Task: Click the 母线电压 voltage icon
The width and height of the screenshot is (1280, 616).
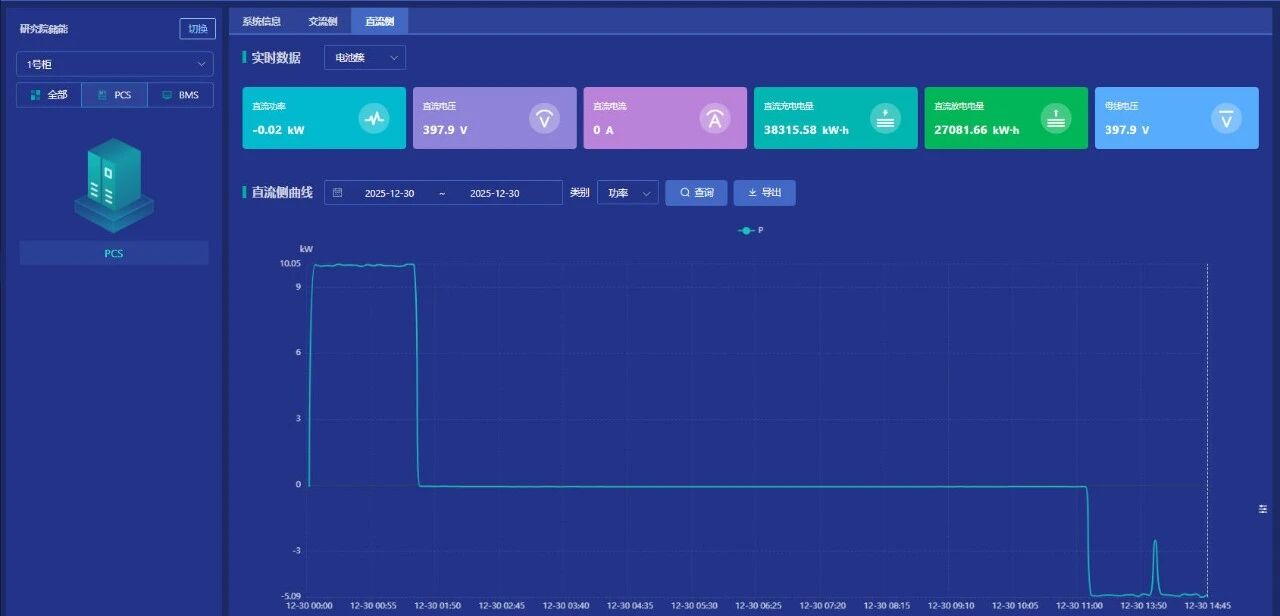Action: 1227,118
